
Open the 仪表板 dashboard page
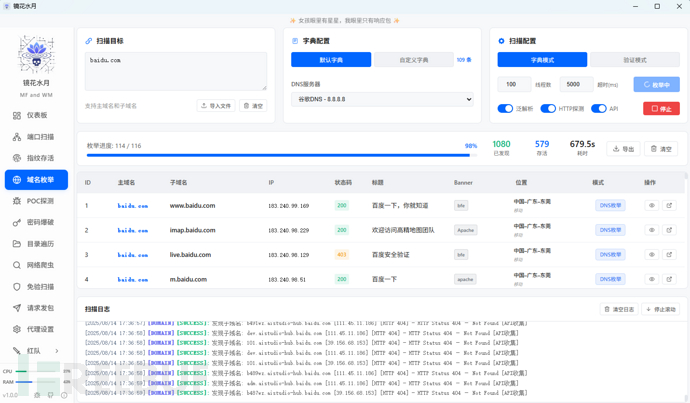pos(36,115)
